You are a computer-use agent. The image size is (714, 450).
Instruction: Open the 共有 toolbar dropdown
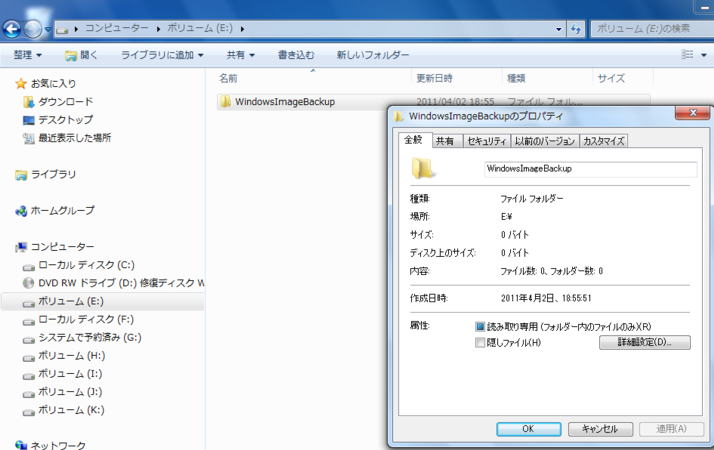point(241,55)
